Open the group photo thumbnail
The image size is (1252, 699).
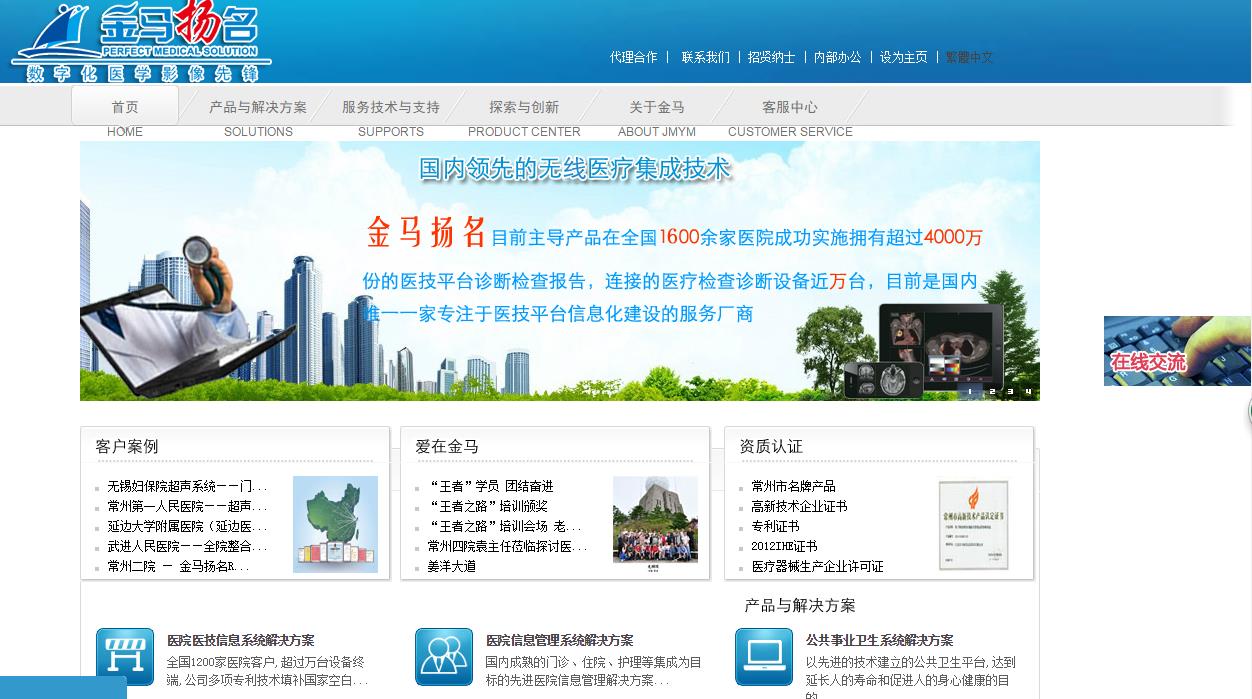[x=655, y=524]
